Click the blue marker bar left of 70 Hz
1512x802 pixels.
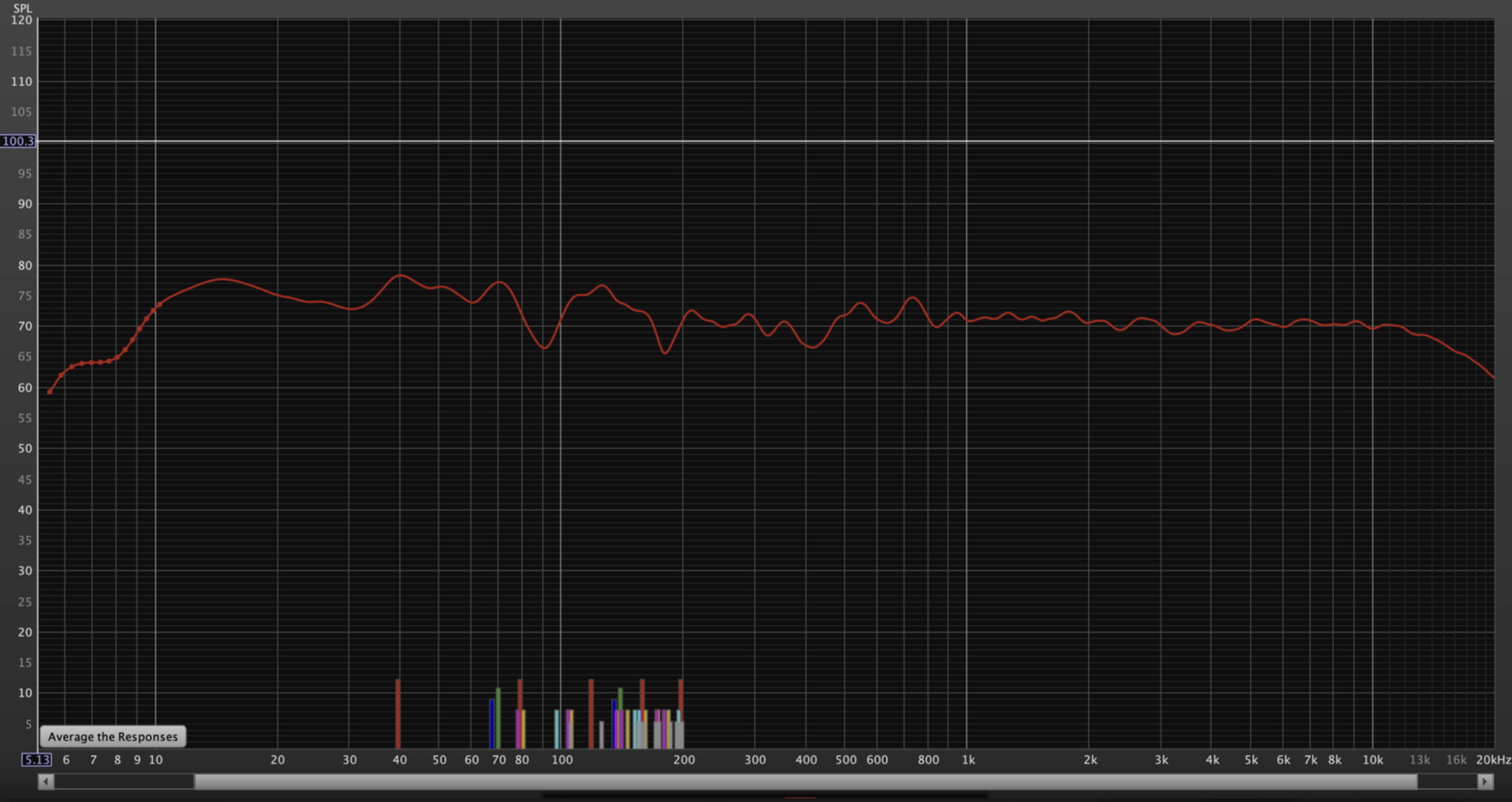[491, 724]
